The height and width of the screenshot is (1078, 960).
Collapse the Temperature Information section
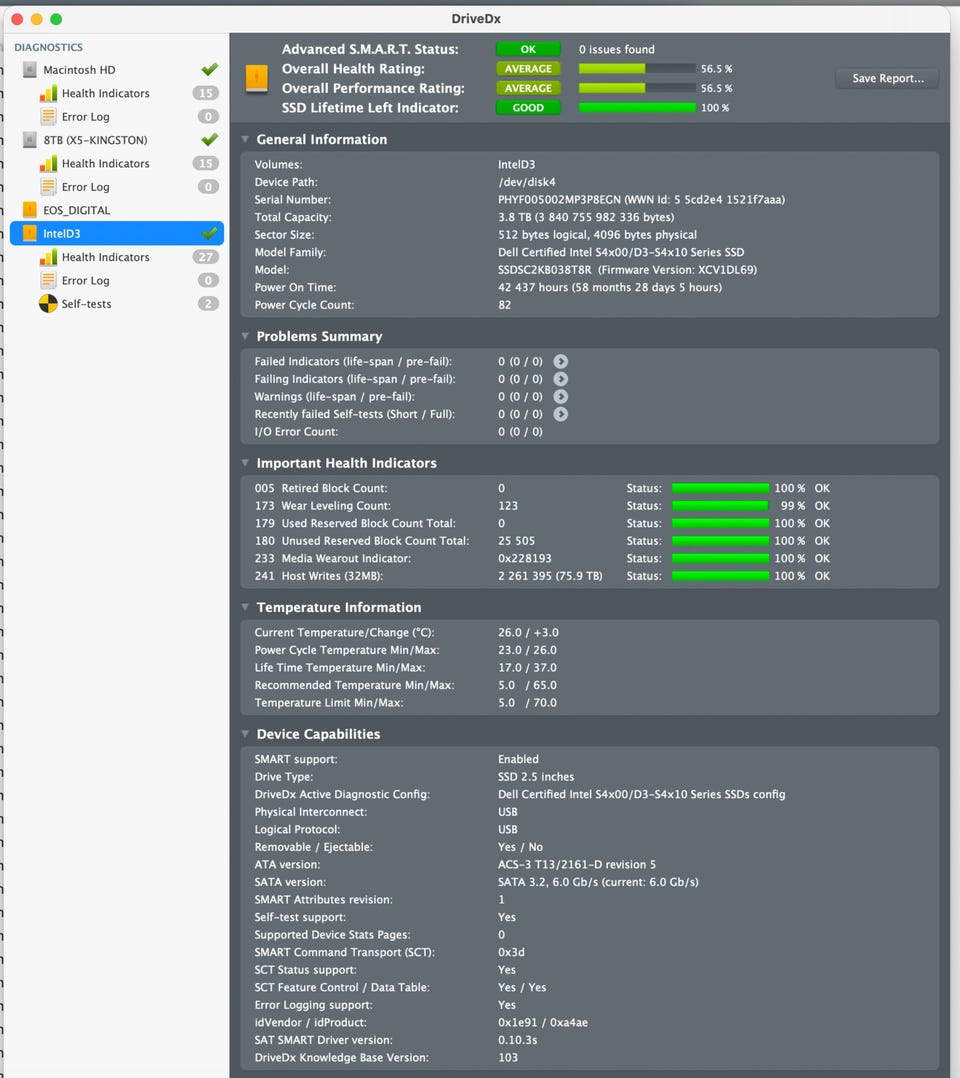245,607
